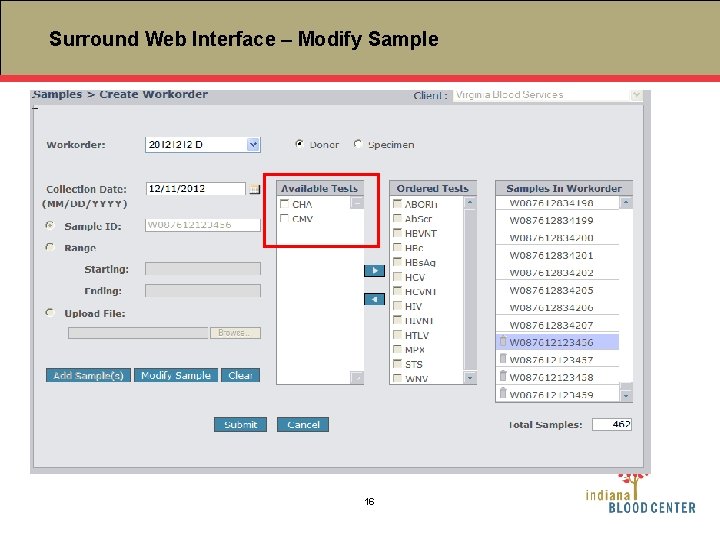This screenshot has height=540, width=720.
Task: Click the Total Samples value field
Action: [612, 424]
